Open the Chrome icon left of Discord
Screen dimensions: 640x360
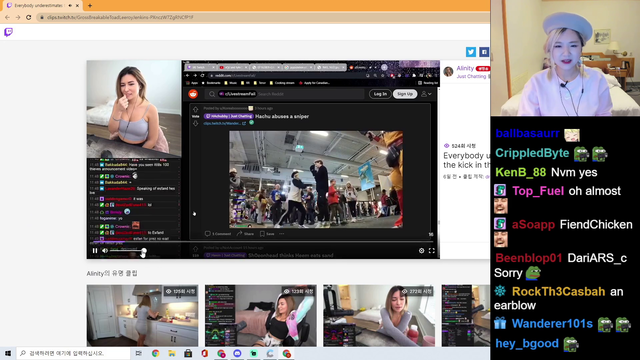pos(221,353)
